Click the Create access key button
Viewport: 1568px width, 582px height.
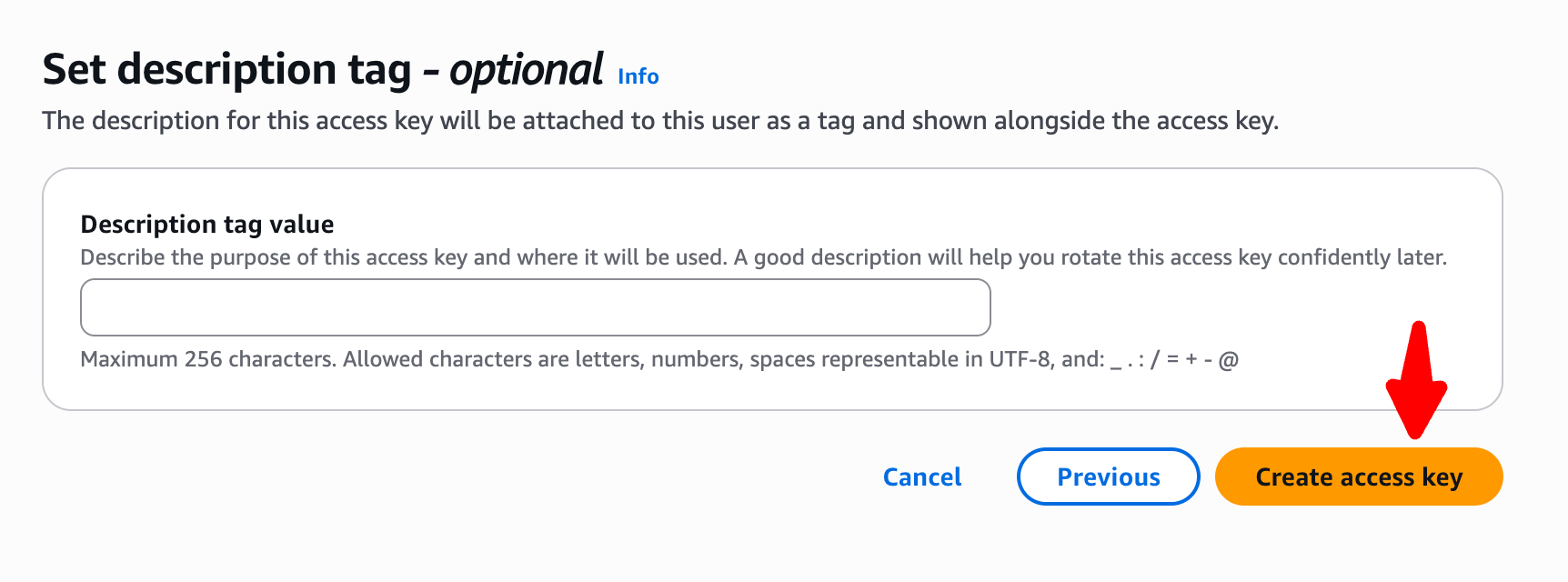click(1358, 477)
